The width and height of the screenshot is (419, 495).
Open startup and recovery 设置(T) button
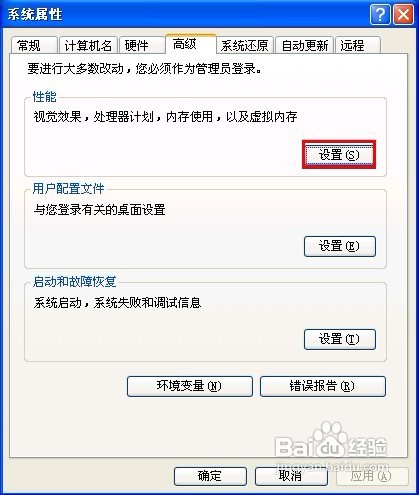340,339
